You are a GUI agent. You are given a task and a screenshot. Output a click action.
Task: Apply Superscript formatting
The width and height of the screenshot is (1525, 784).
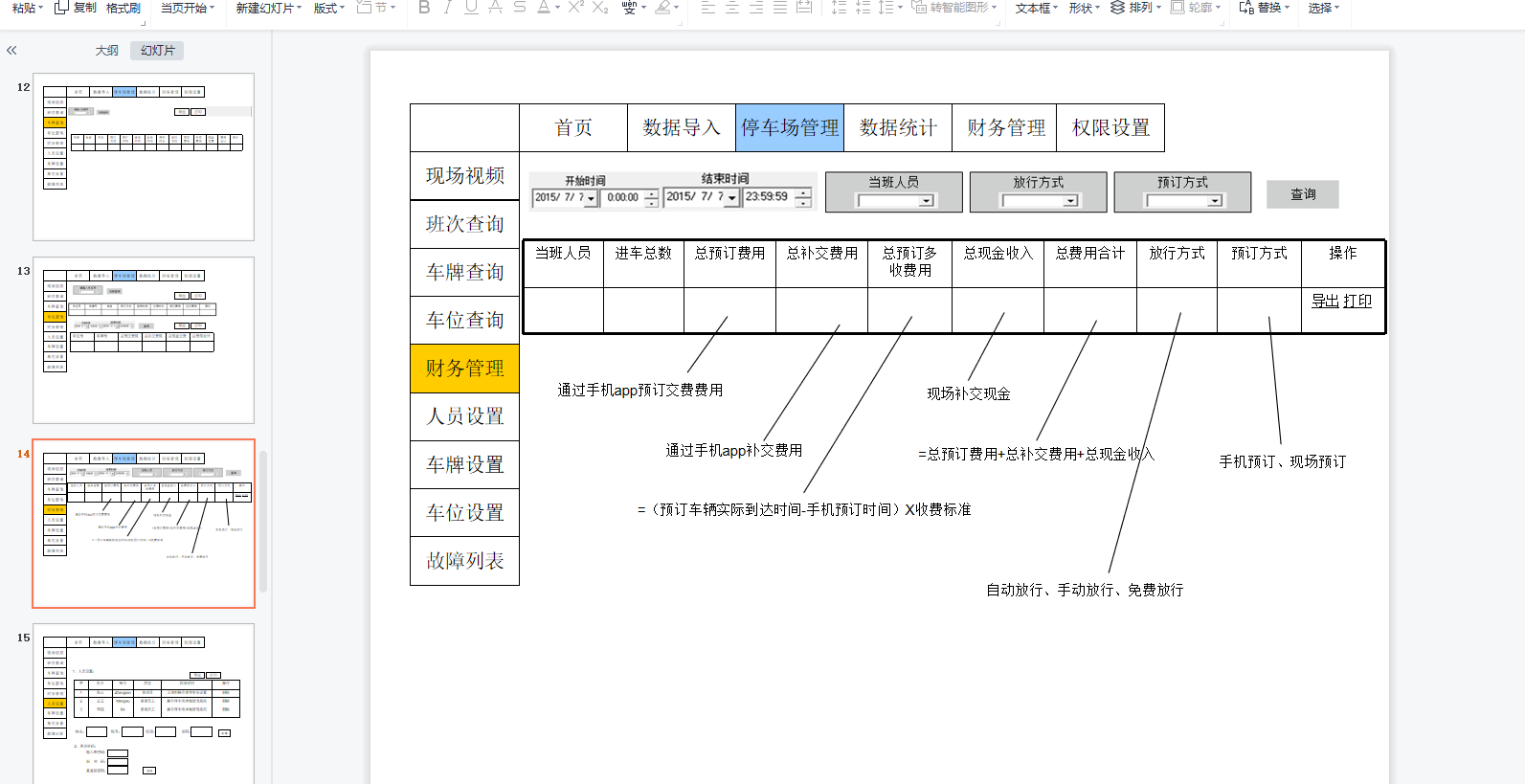pyautogui.click(x=575, y=8)
